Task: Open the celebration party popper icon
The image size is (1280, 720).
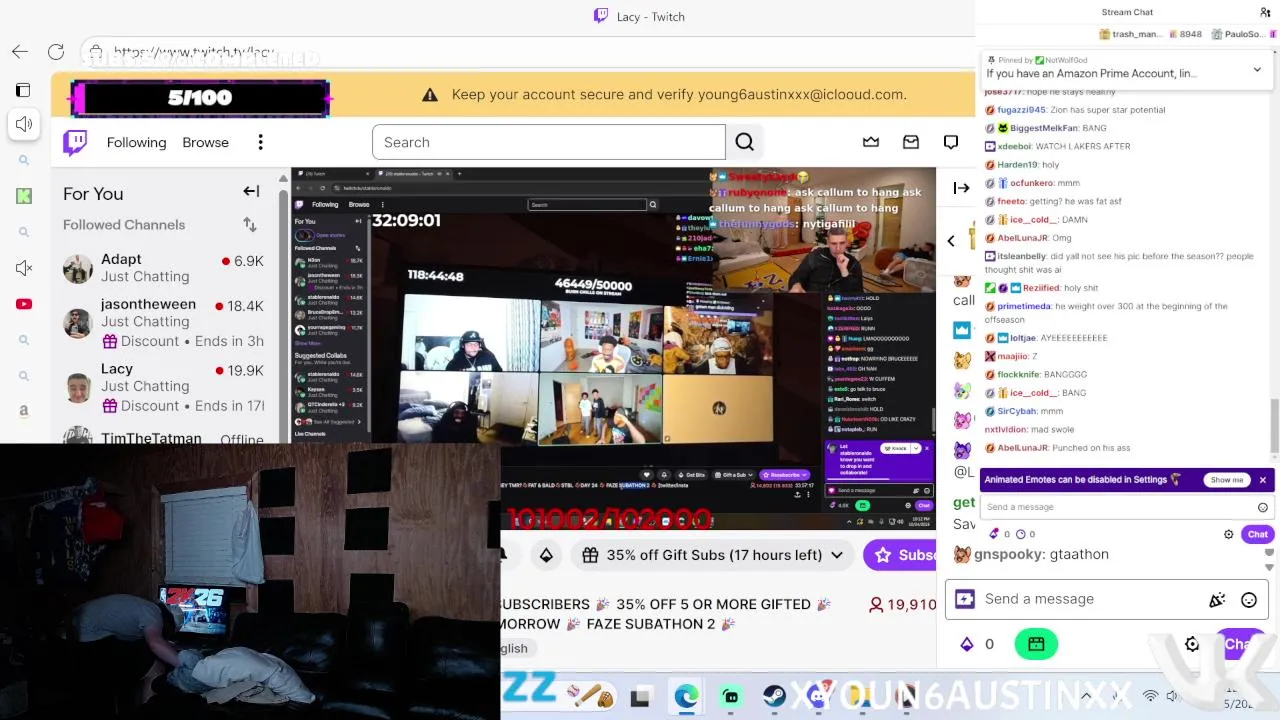Action: pos(1217,600)
